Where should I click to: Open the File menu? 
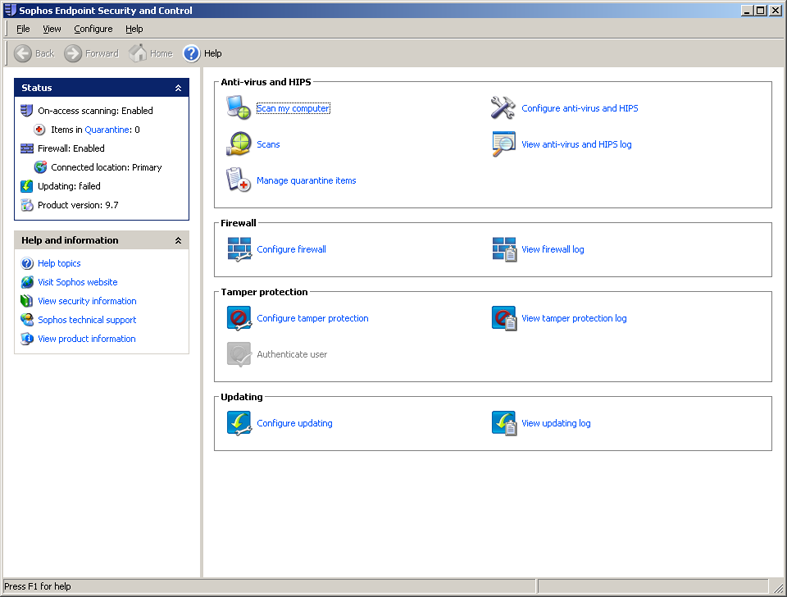23,29
